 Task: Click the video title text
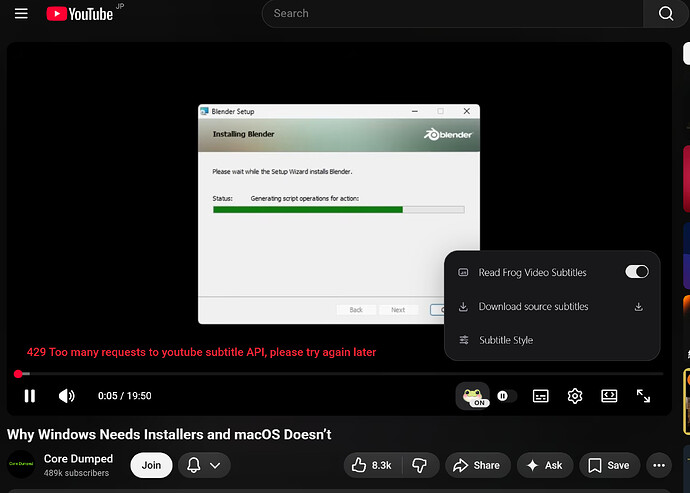pos(169,434)
